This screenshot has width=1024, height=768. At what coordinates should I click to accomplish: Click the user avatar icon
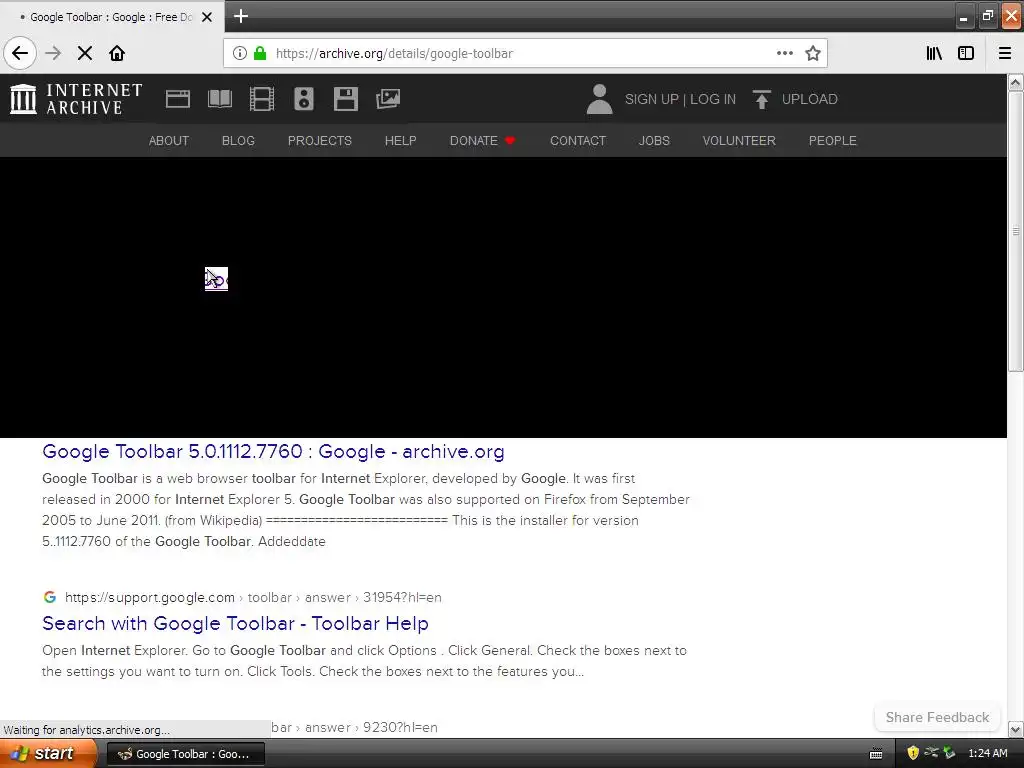[x=600, y=99]
